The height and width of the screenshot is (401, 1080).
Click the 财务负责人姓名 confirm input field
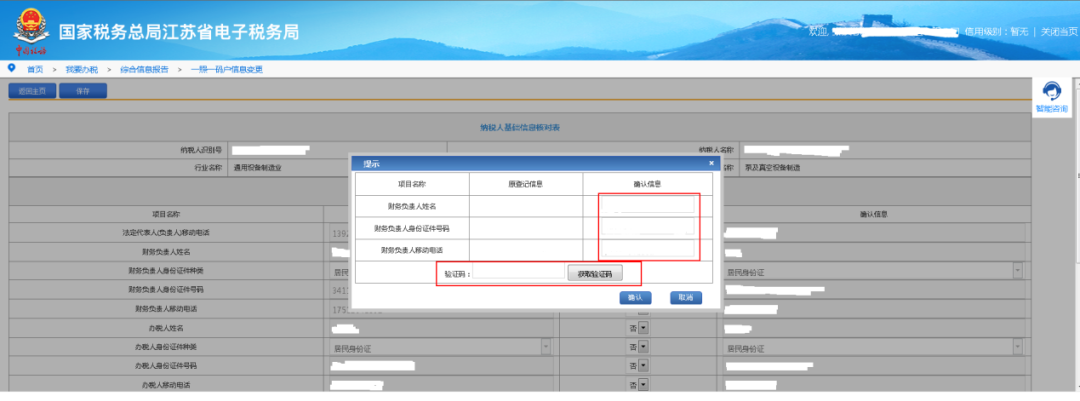click(647, 205)
